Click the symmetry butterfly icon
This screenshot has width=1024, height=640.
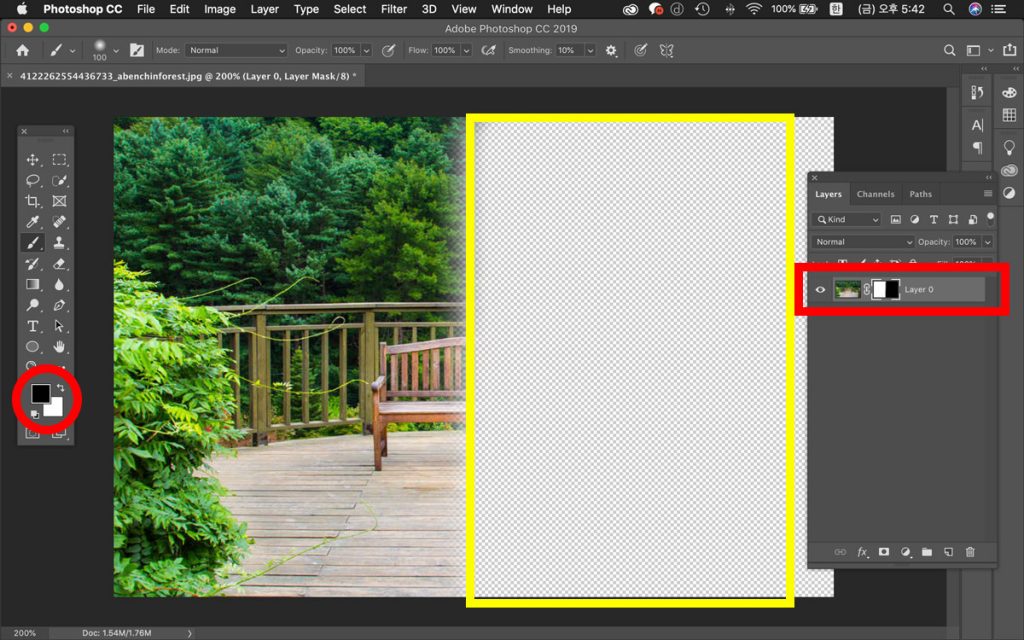(x=666, y=50)
